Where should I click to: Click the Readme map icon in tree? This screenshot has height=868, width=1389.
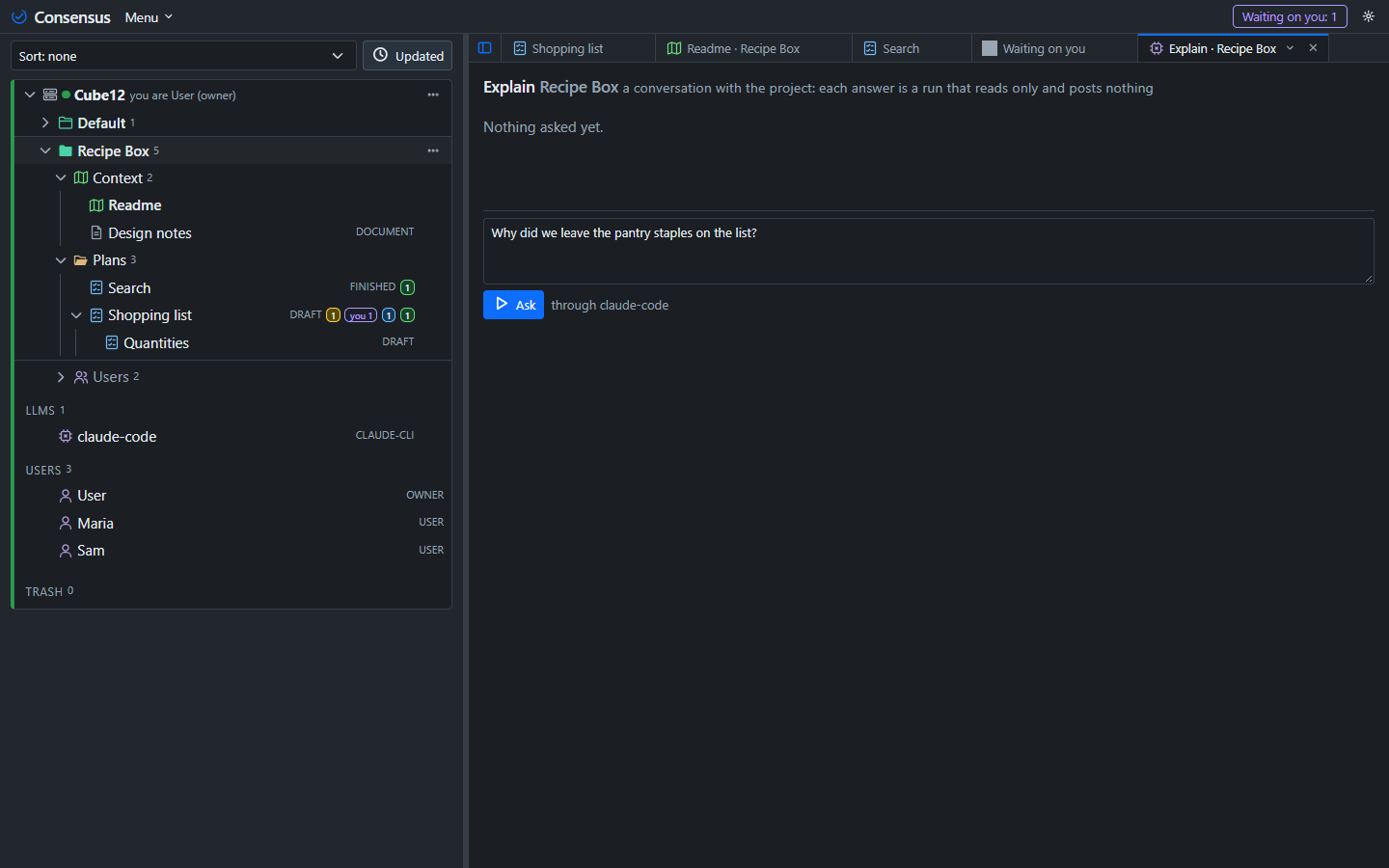coord(96,205)
